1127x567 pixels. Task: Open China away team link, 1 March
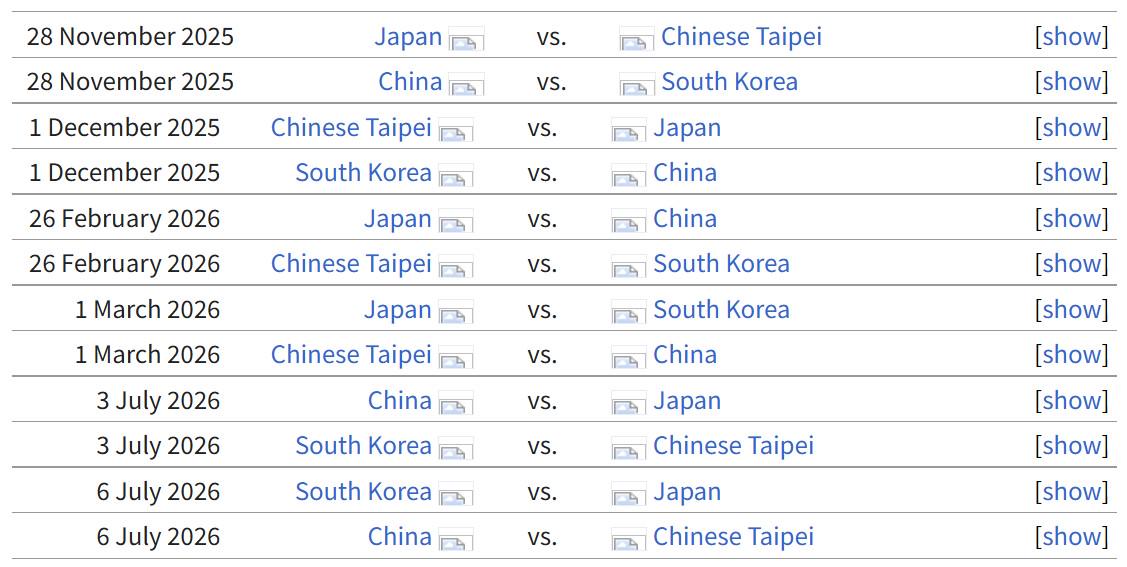[685, 355]
